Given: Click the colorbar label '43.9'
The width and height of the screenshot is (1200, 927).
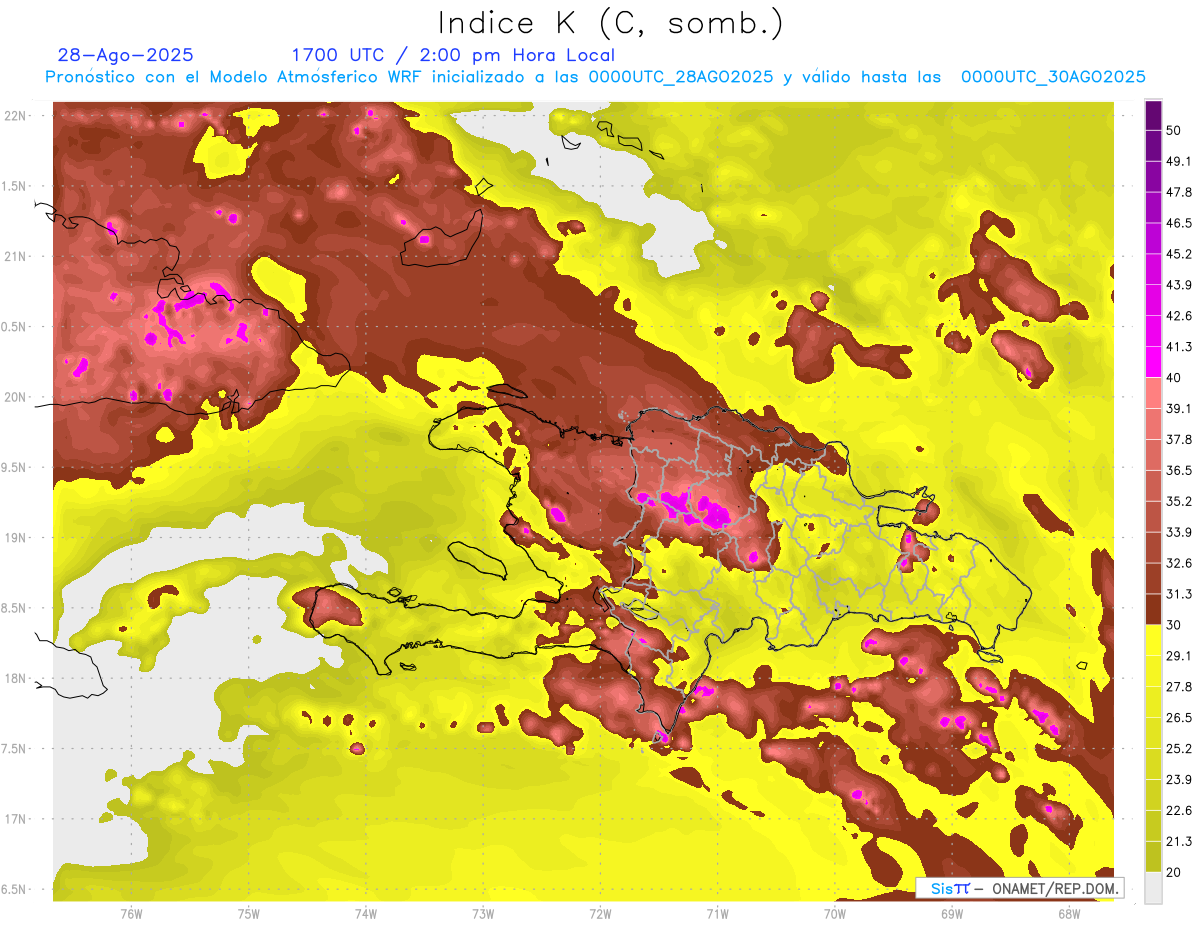Looking at the screenshot, I should [x=1179, y=285].
